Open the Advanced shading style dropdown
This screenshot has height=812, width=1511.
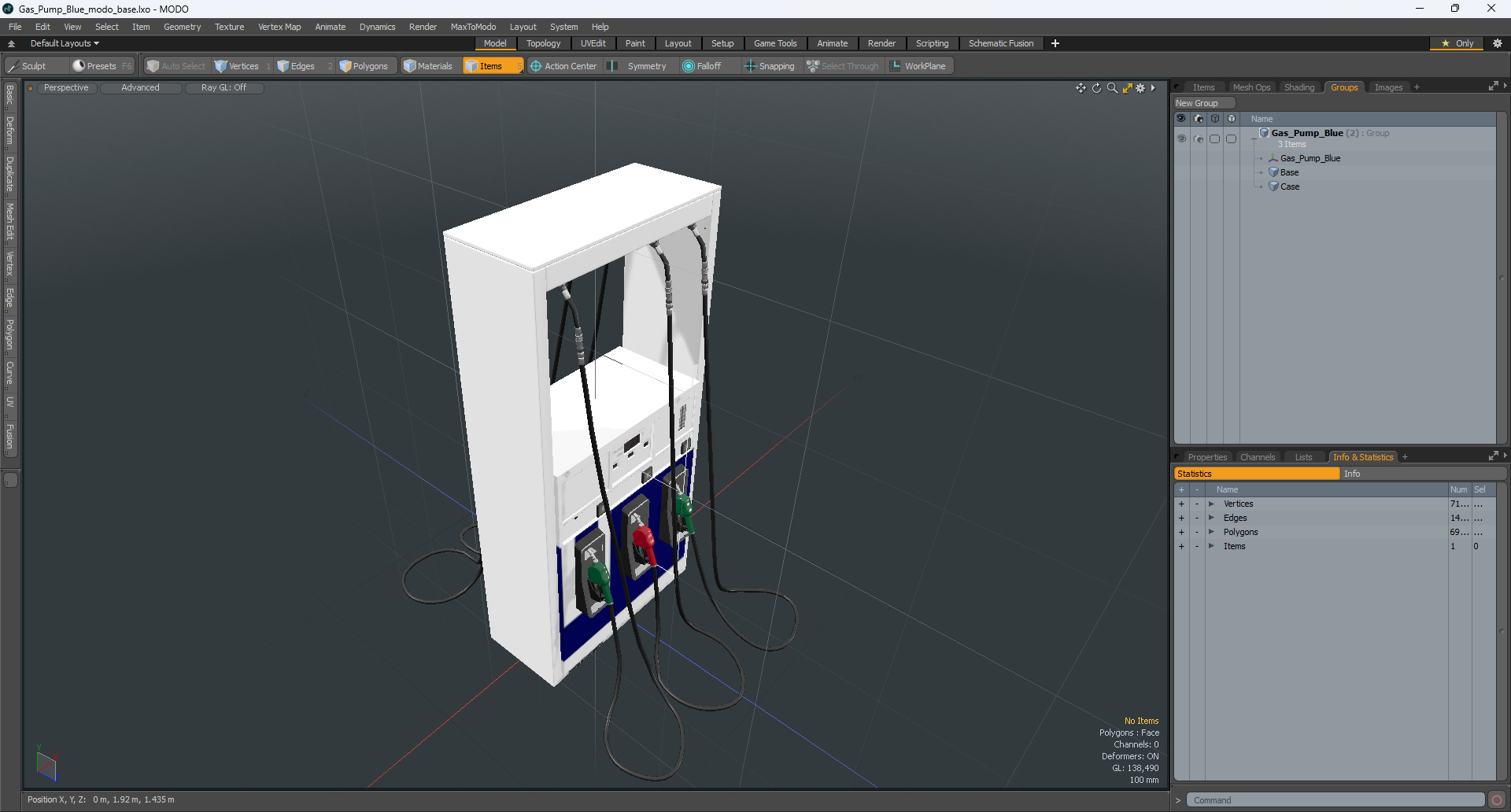pos(140,88)
